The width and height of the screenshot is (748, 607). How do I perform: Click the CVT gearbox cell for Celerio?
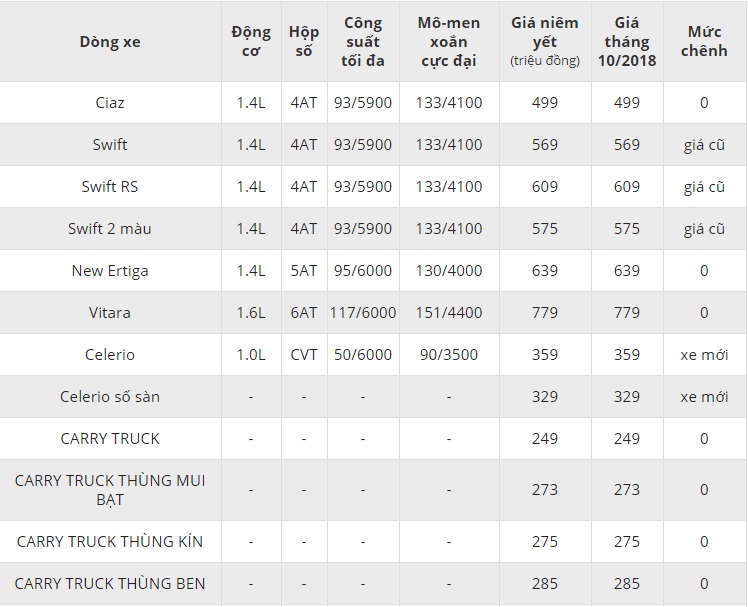[304, 355]
